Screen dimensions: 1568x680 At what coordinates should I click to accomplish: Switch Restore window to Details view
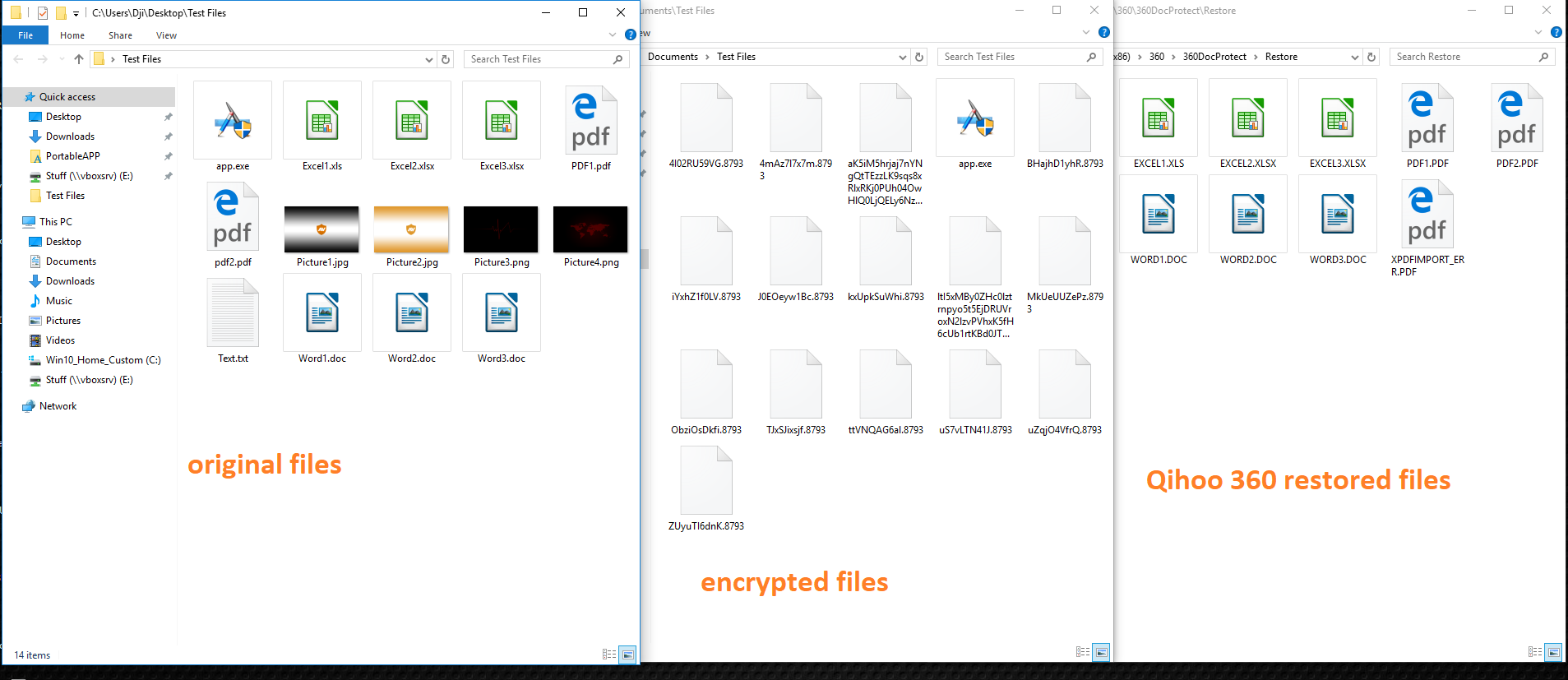(1535, 652)
